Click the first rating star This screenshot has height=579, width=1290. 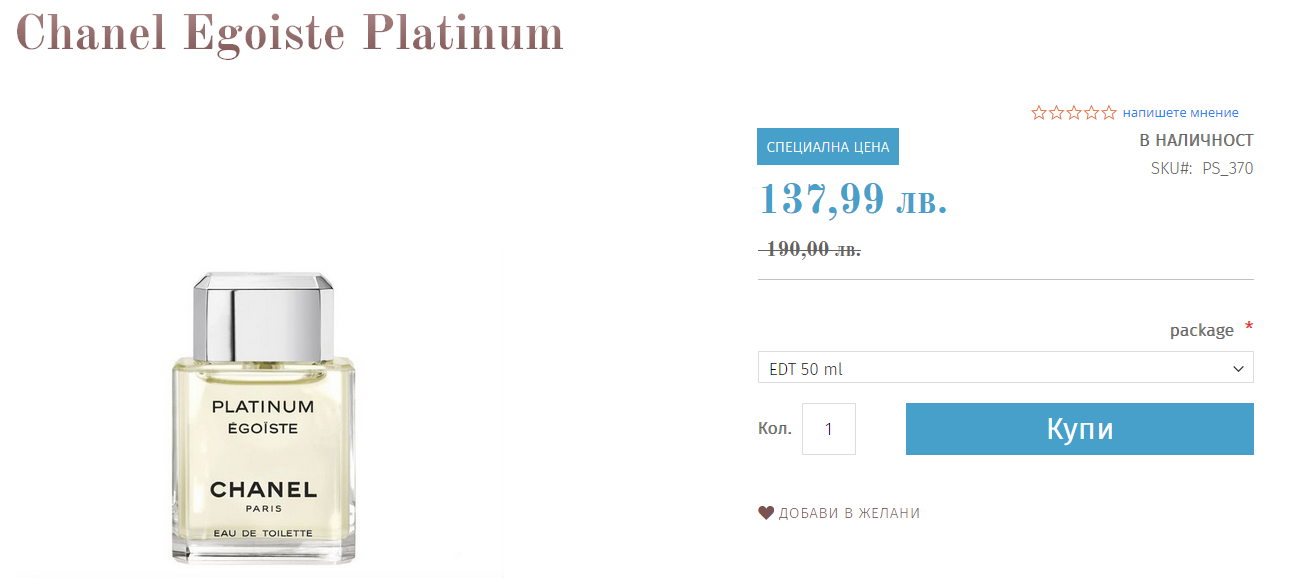point(1039,113)
